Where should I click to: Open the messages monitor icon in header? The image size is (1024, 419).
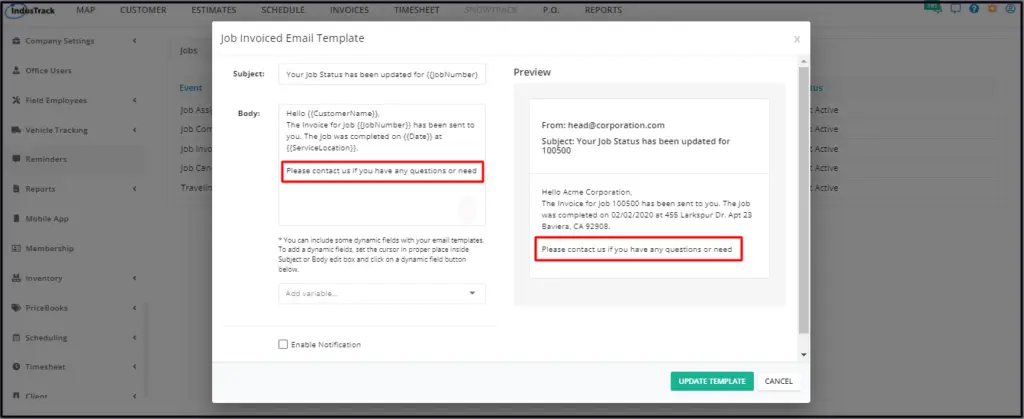[x=955, y=8]
